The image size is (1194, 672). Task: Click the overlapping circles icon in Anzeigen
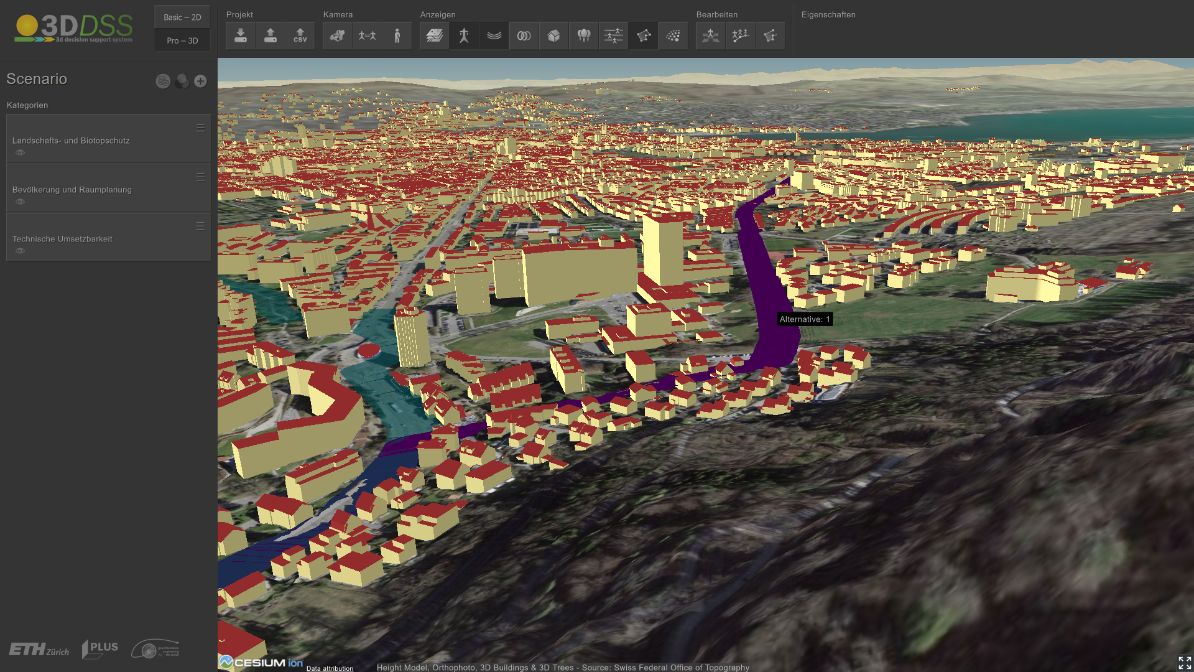[523, 36]
